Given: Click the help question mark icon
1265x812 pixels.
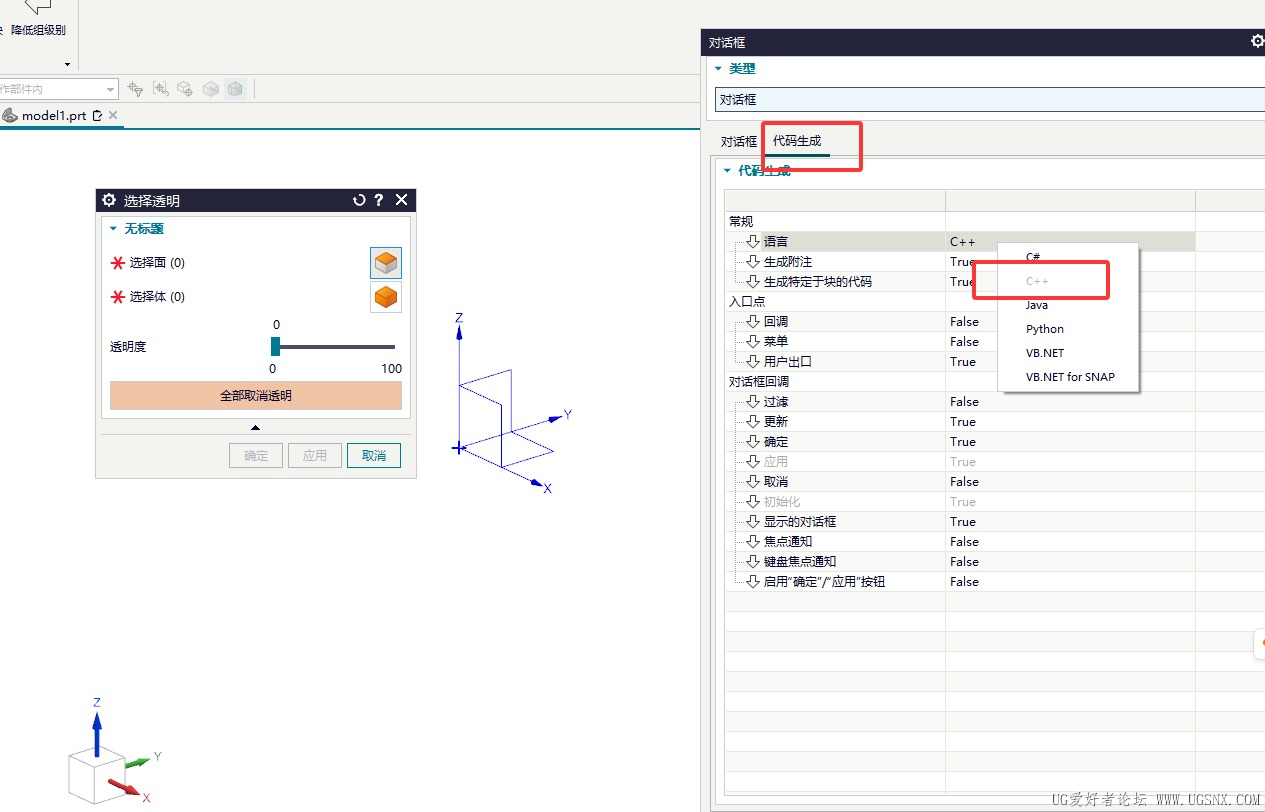Looking at the screenshot, I should click(379, 200).
